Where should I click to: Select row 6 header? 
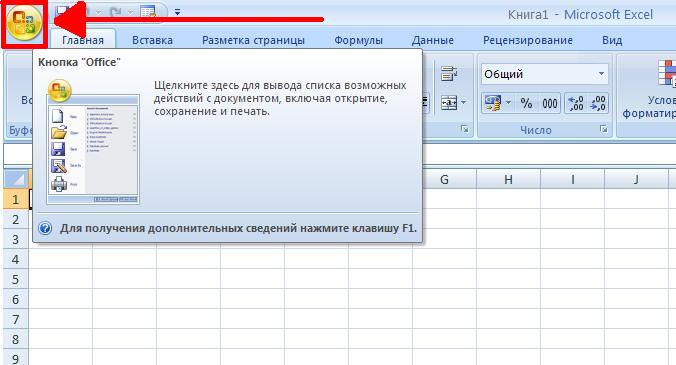point(16,299)
